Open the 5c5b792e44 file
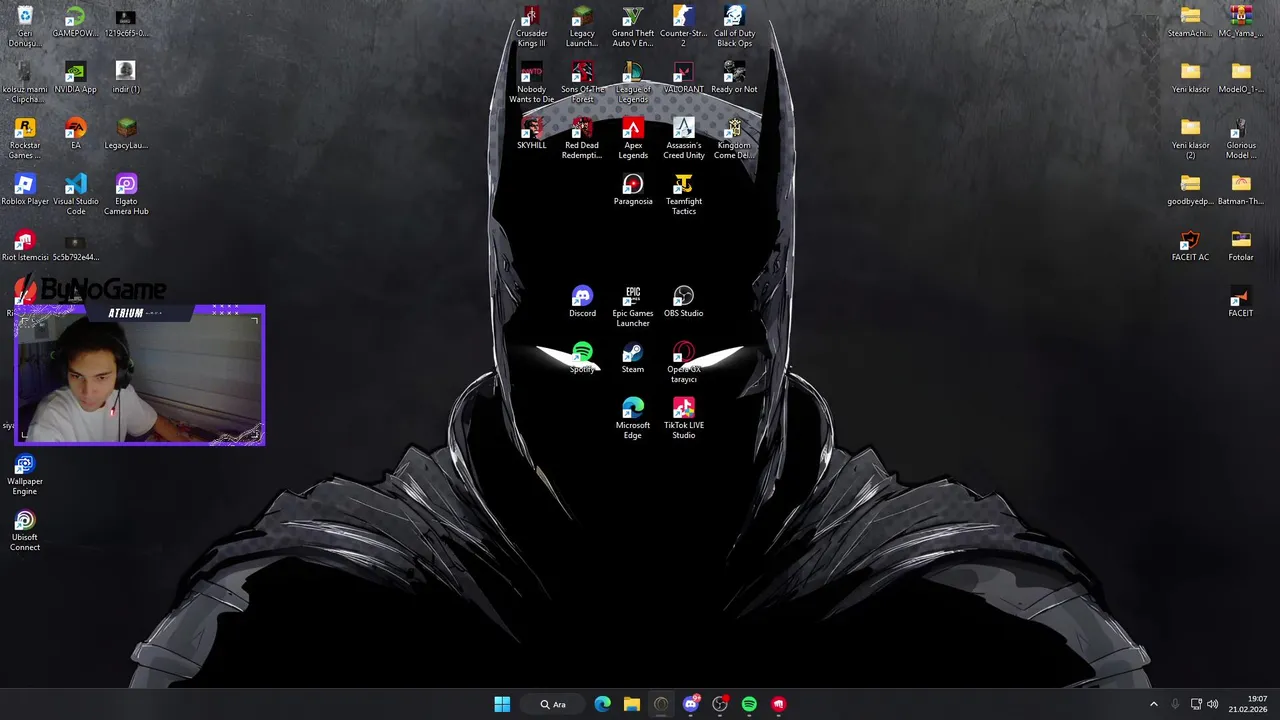Screen dimensions: 1280x720 coord(75,245)
